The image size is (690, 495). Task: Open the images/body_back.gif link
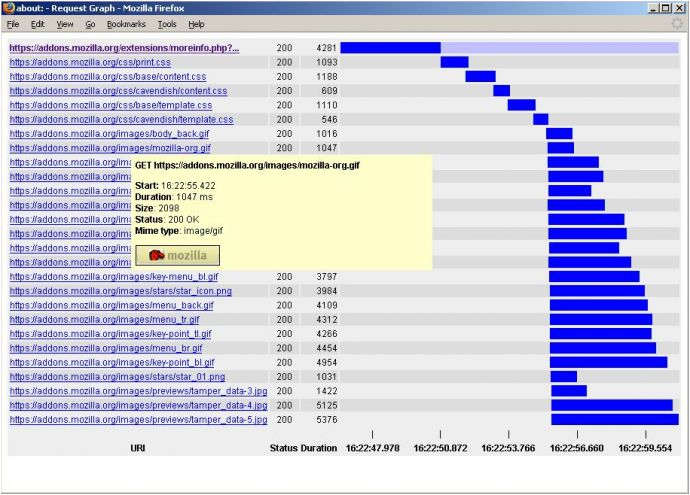(x=109, y=134)
